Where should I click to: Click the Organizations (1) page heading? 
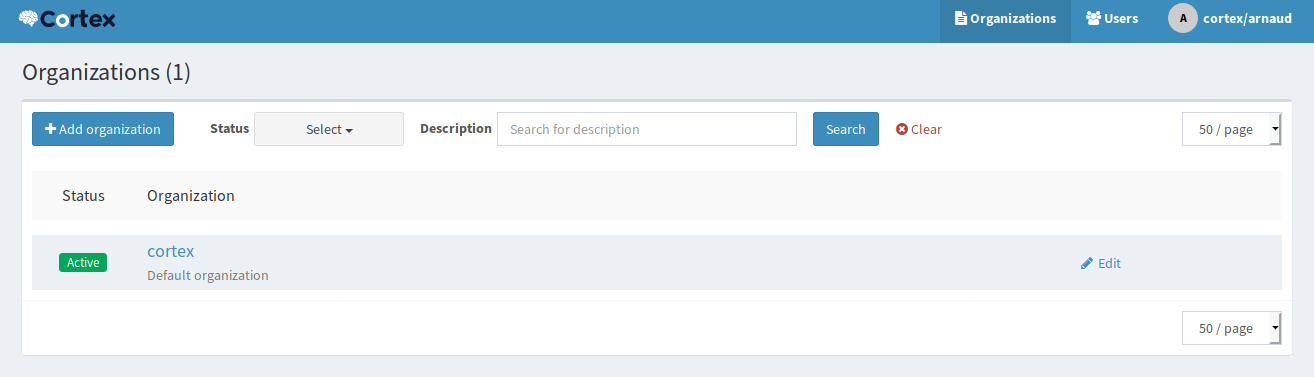click(106, 72)
